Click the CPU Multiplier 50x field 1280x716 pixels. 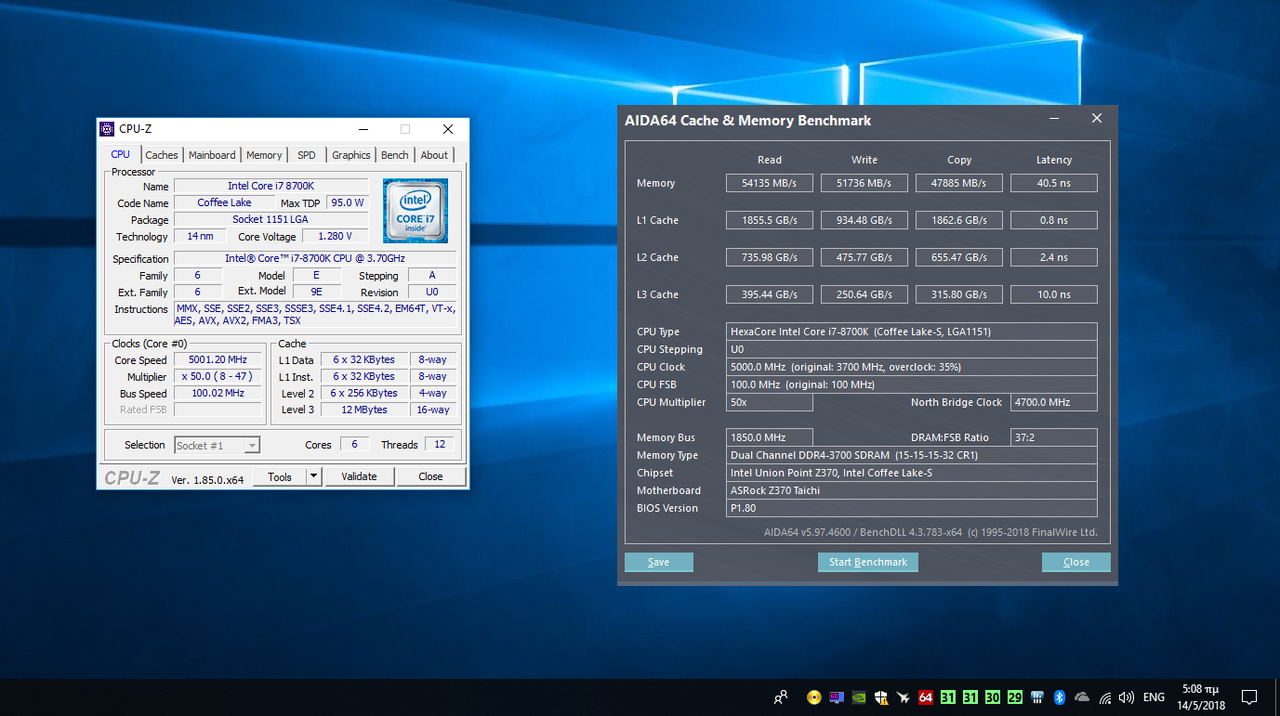point(770,402)
